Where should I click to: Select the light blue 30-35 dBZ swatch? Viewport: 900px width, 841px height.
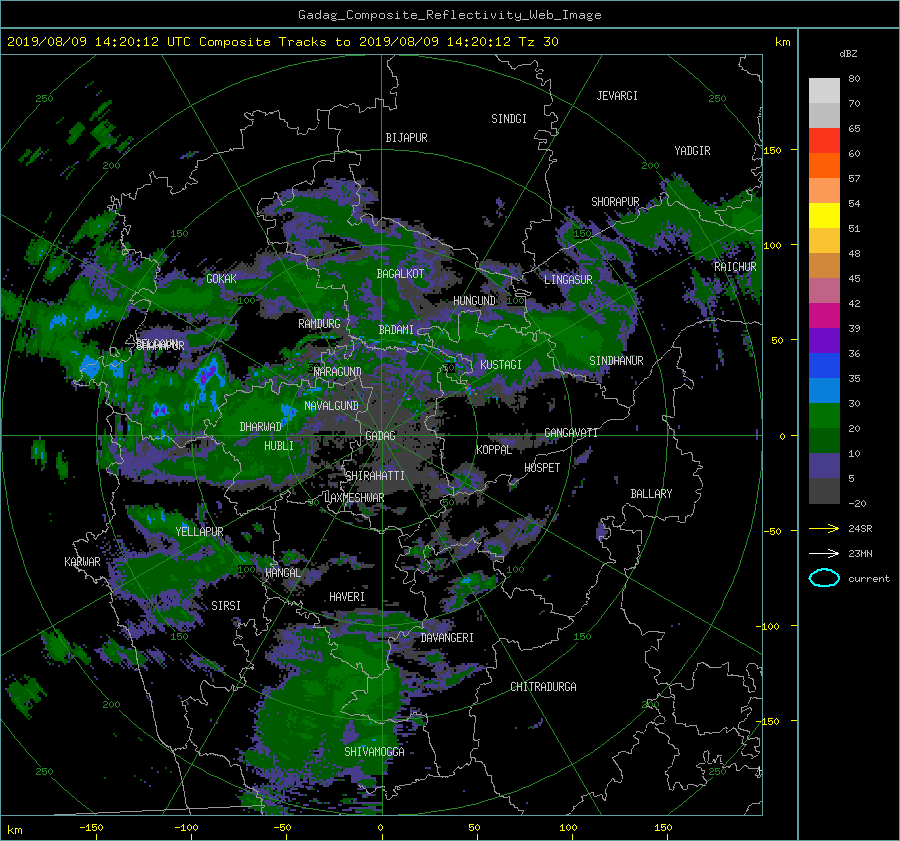tap(824, 391)
